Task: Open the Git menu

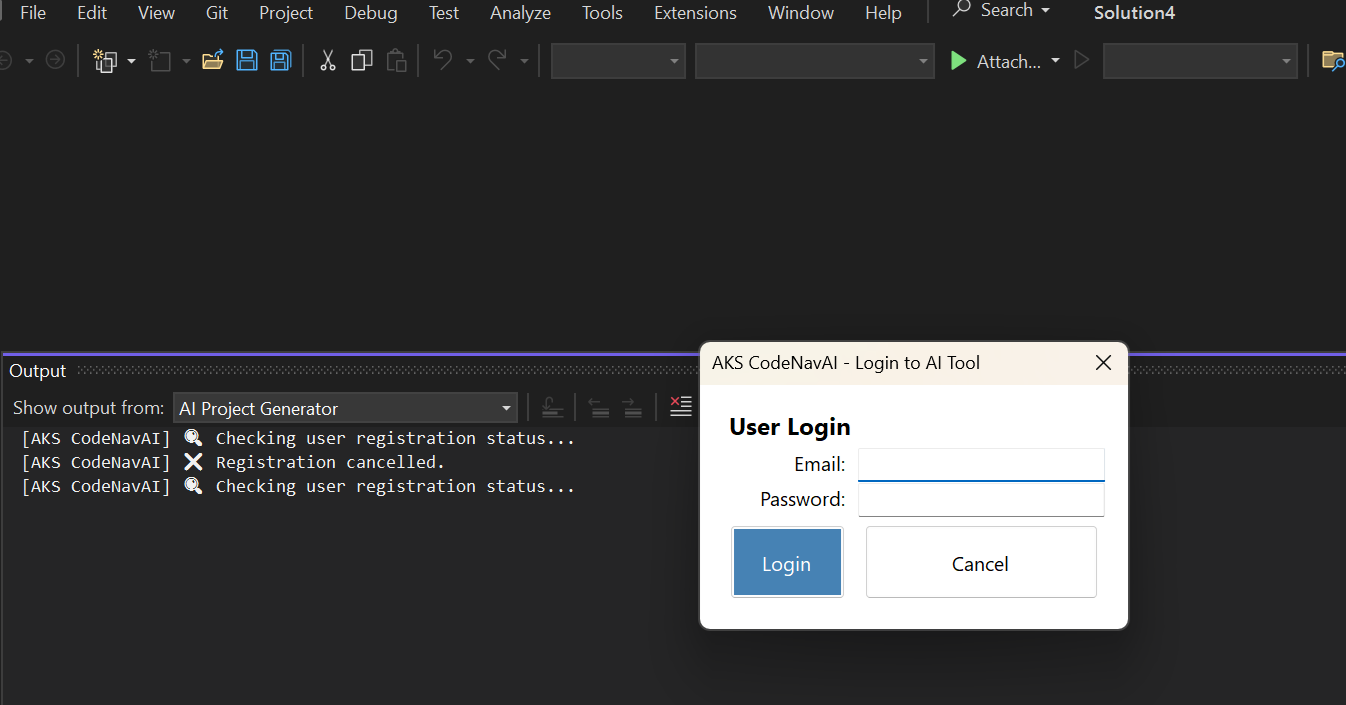Action: click(x=217, y=13)
